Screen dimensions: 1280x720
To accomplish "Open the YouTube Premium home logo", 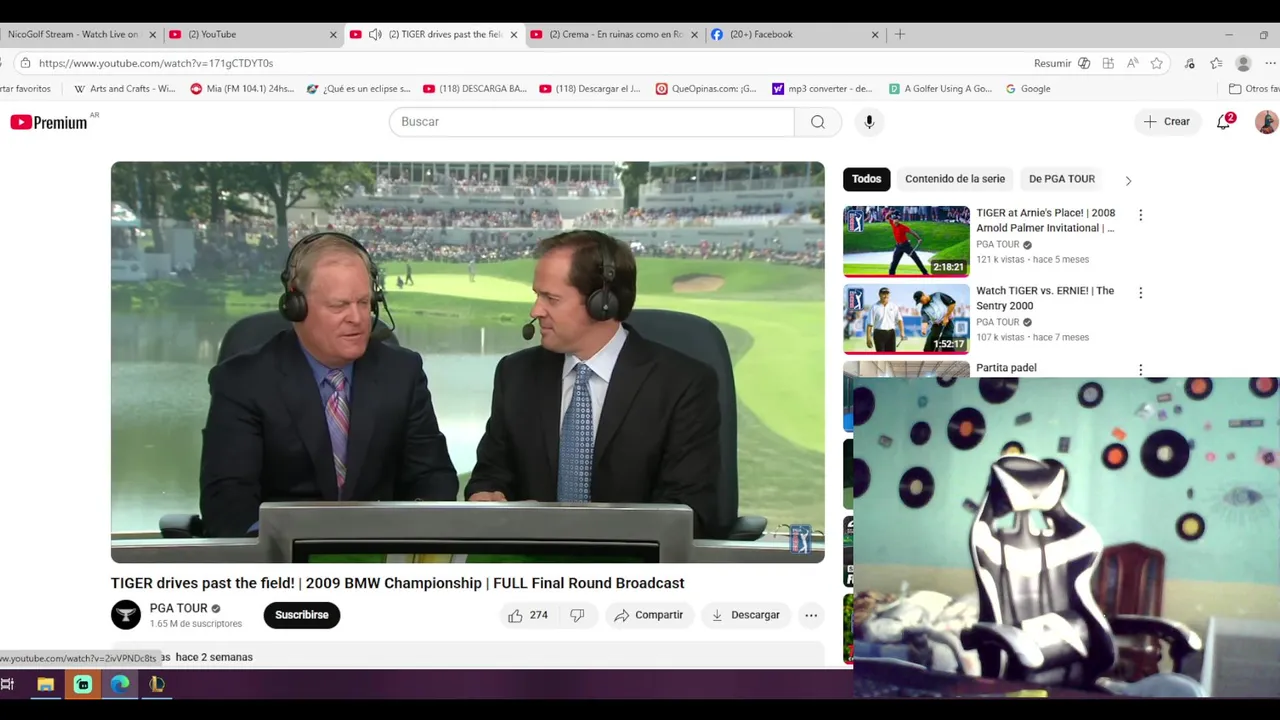I will [x=49, y=122].
